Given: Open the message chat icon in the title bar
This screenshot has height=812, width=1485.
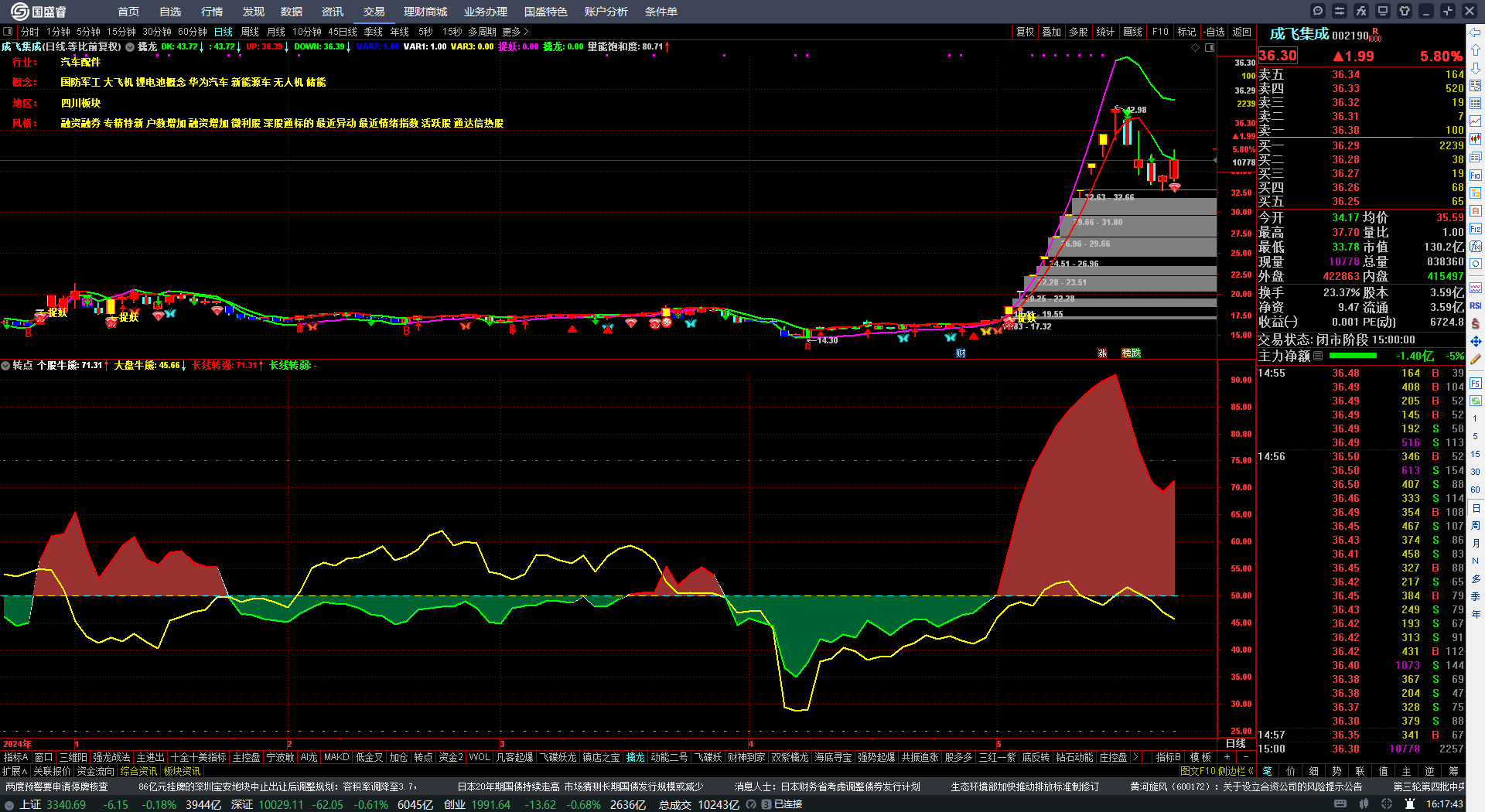Looking at the screenshot, I should pyautogui.click(x=1318, y=11).
